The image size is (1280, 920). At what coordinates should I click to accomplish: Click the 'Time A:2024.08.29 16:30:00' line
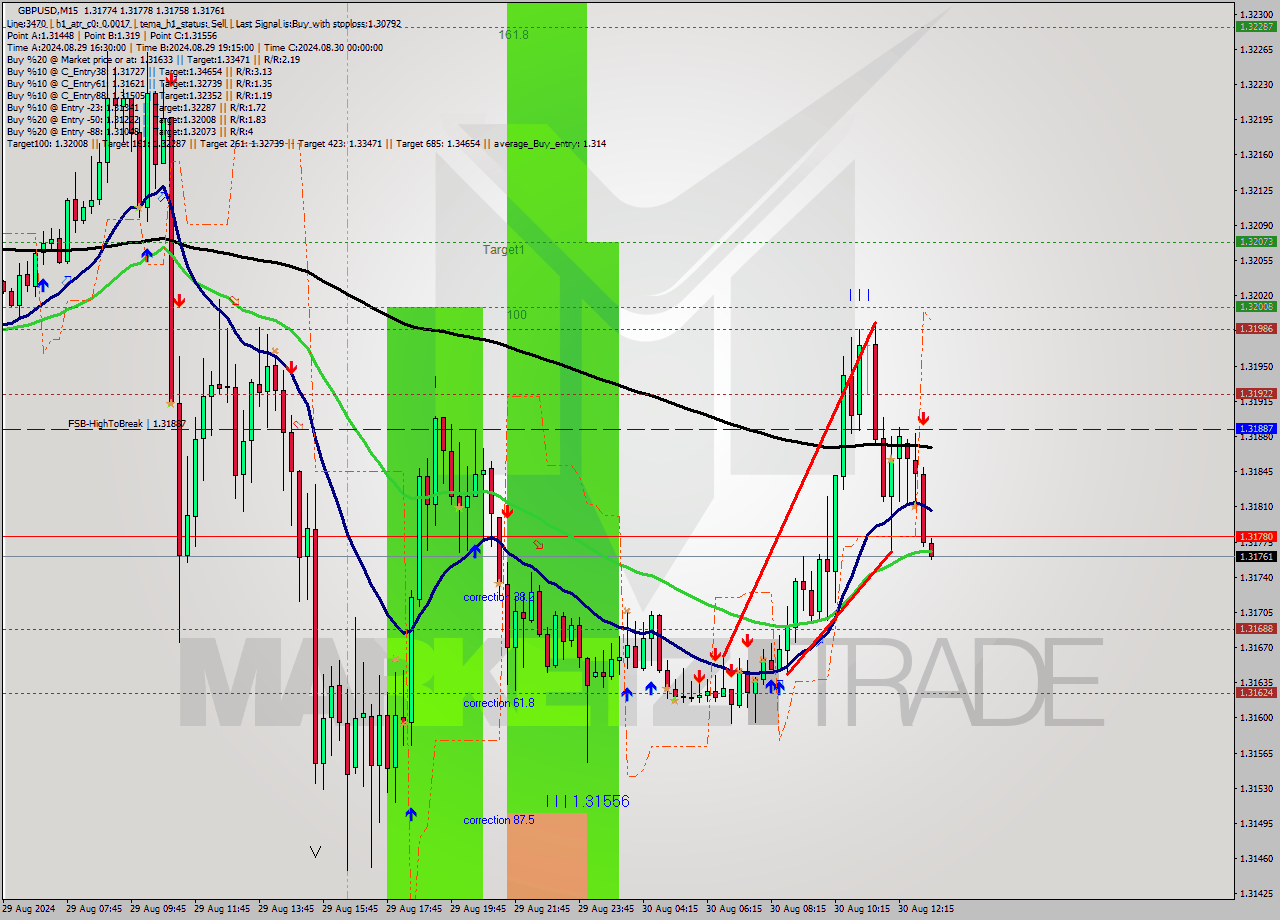click(x=66, y=47)
